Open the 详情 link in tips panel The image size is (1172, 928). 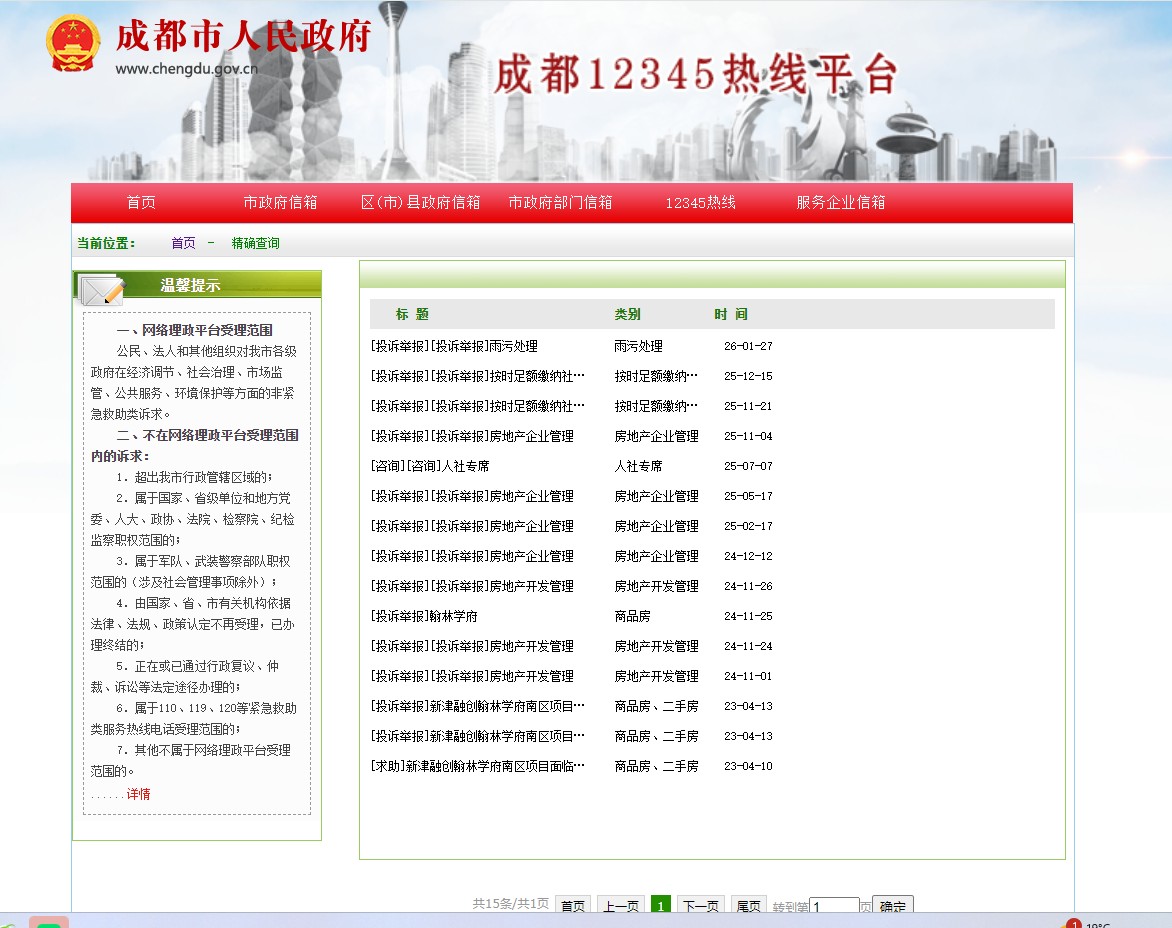138,794
